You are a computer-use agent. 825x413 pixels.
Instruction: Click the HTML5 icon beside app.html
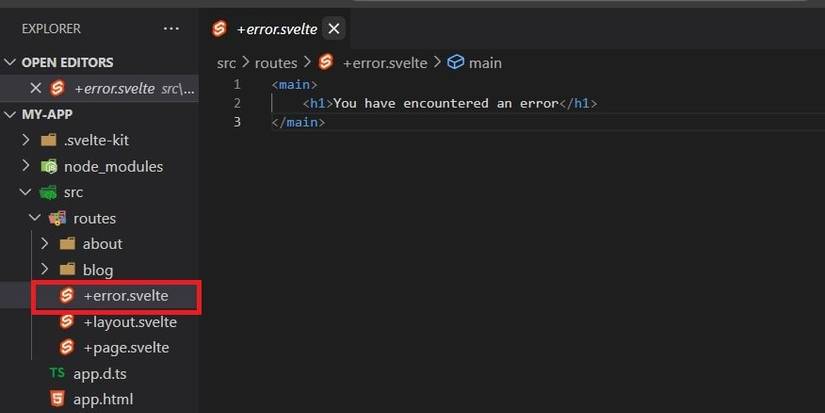[57, 400]
